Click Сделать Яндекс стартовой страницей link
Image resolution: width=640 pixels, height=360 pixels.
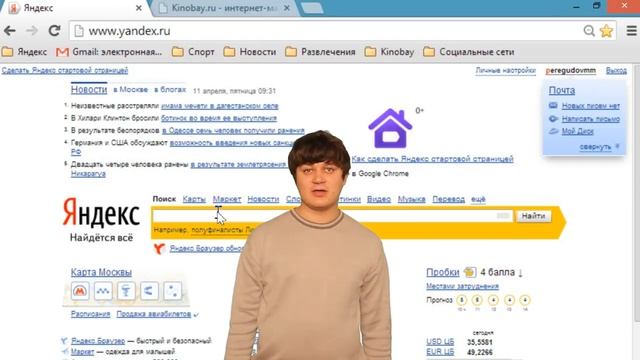[64, 70]
